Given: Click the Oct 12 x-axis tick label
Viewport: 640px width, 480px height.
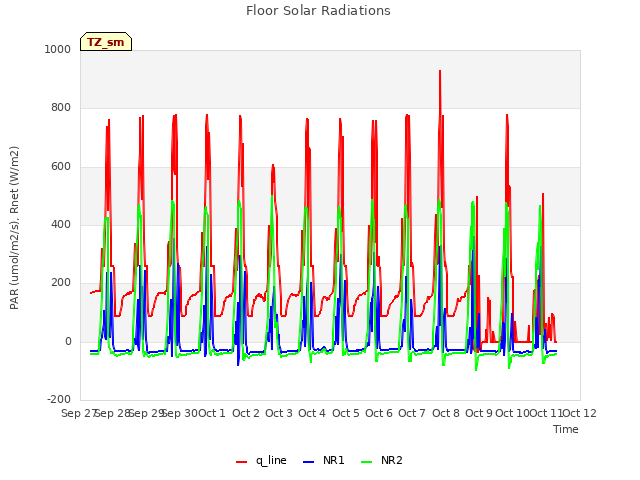Looking at the screenshot, I should point(579,413).
